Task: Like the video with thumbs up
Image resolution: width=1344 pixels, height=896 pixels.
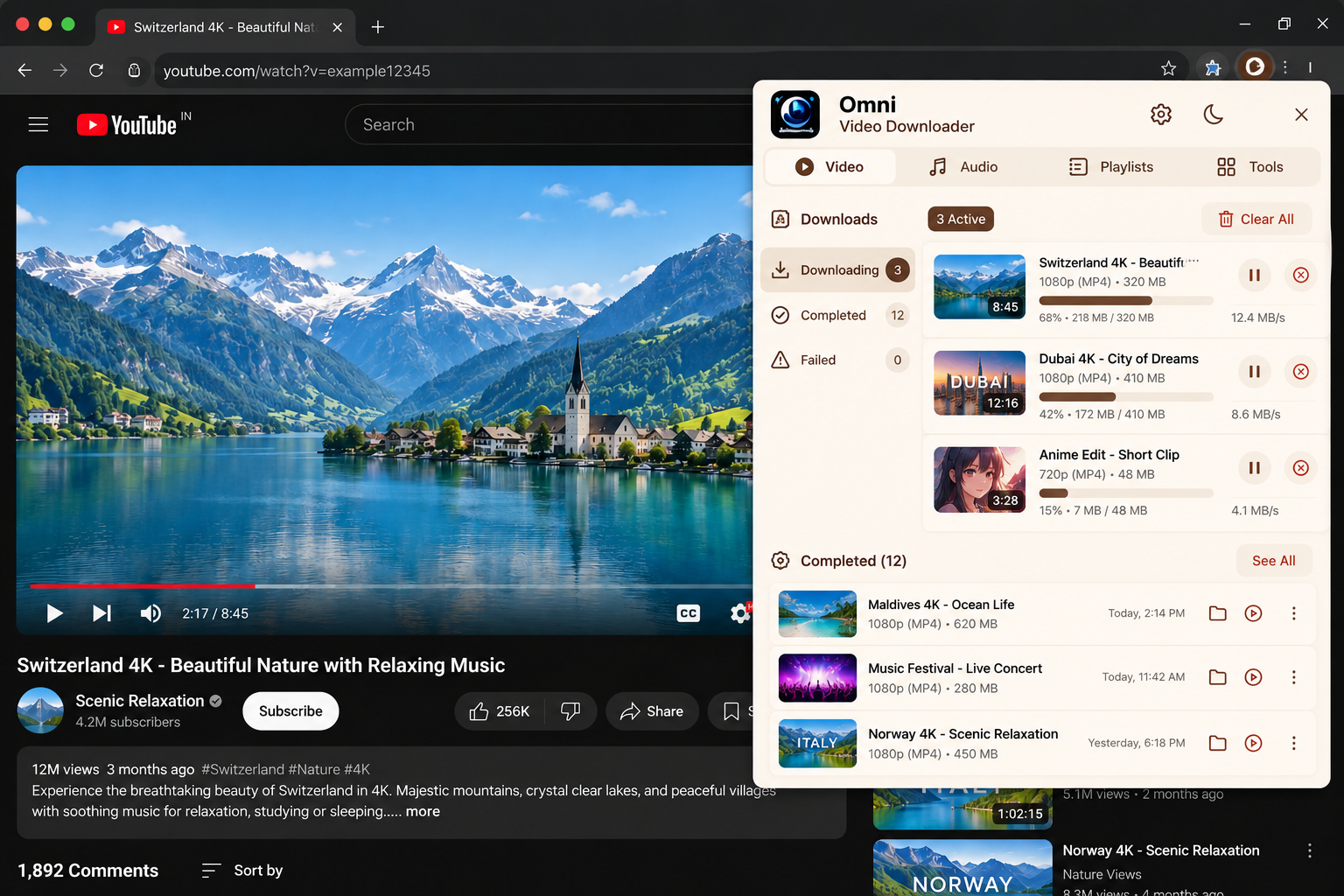Action: click(500, 711)
